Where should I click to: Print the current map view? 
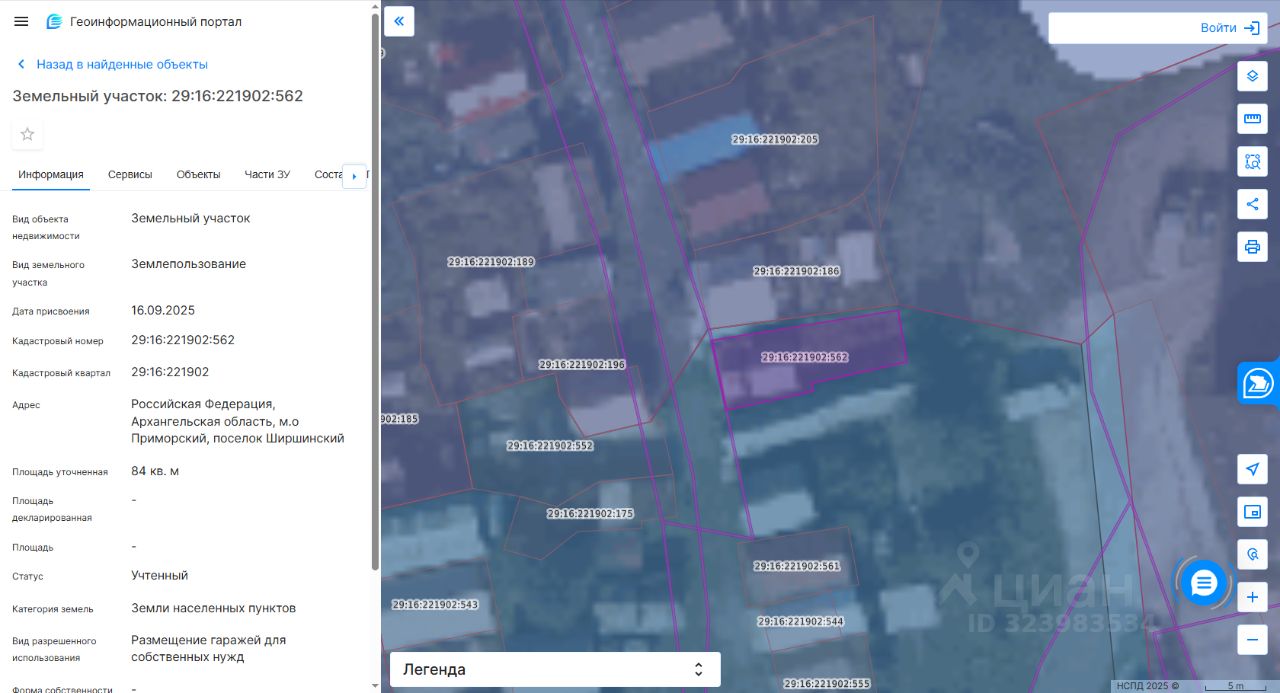1252,247
